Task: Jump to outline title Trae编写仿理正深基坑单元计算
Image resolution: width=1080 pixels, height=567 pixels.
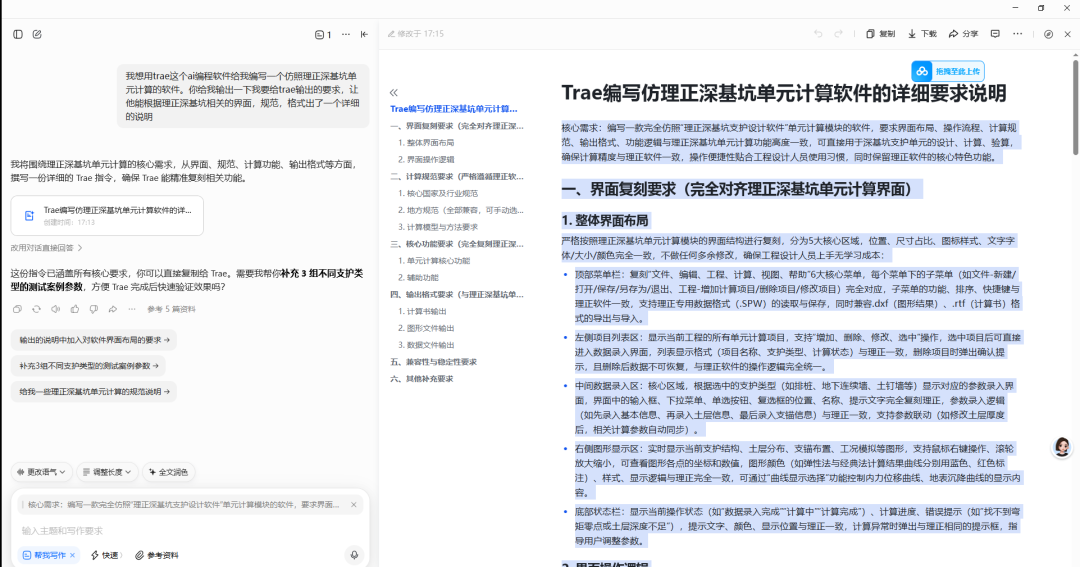Action: click(453, 109)
